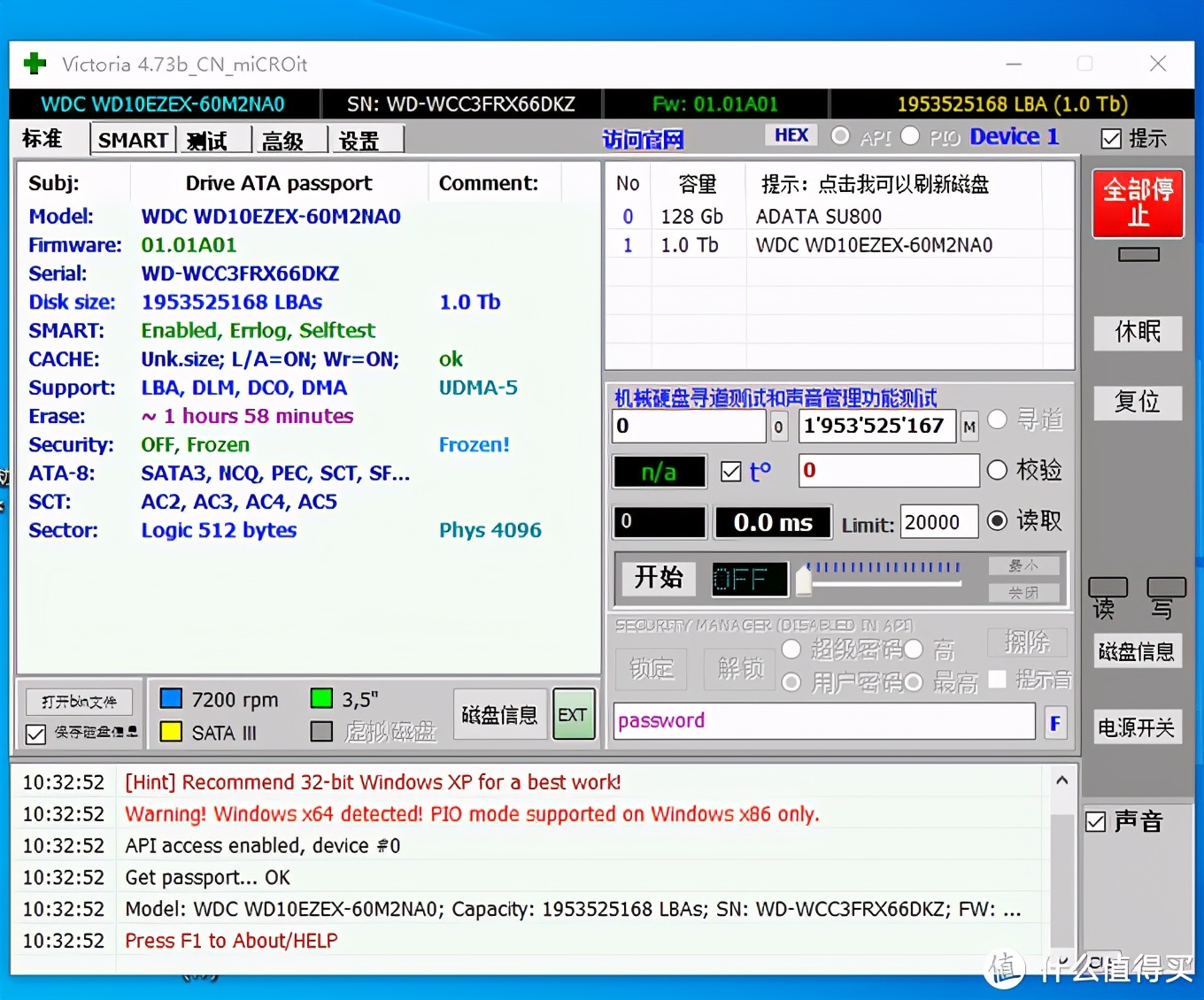Open the official website link
The image size is (1204, 1000).
click(644, 139)
